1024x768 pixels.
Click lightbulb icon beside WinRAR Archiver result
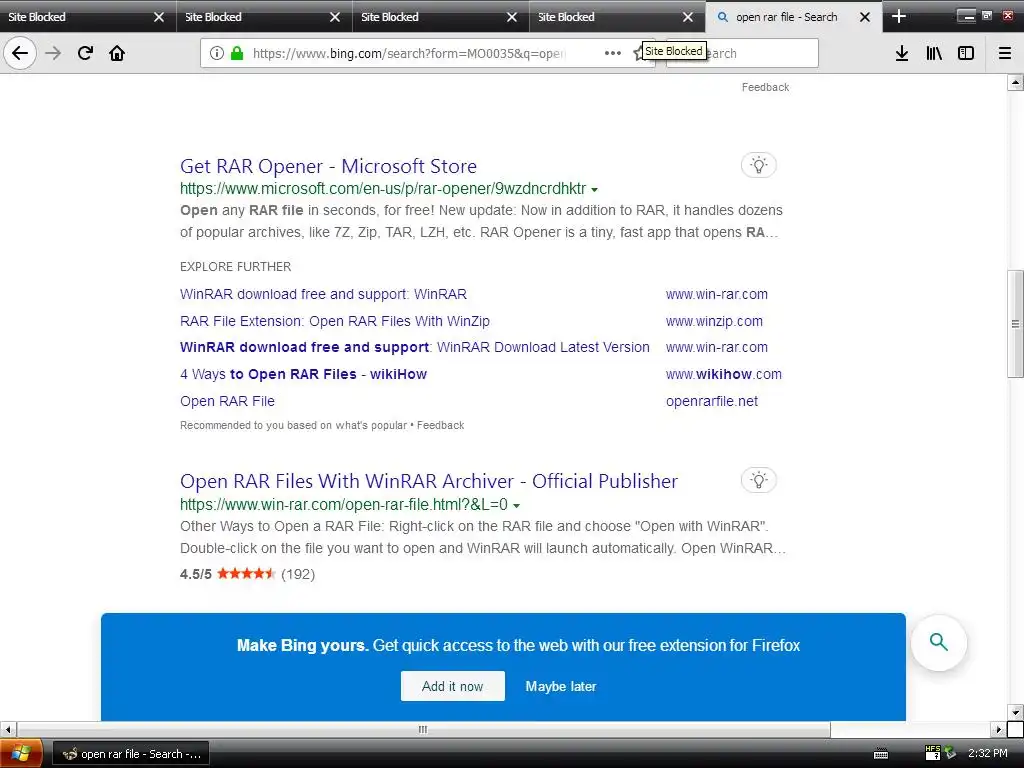[758, 480]
